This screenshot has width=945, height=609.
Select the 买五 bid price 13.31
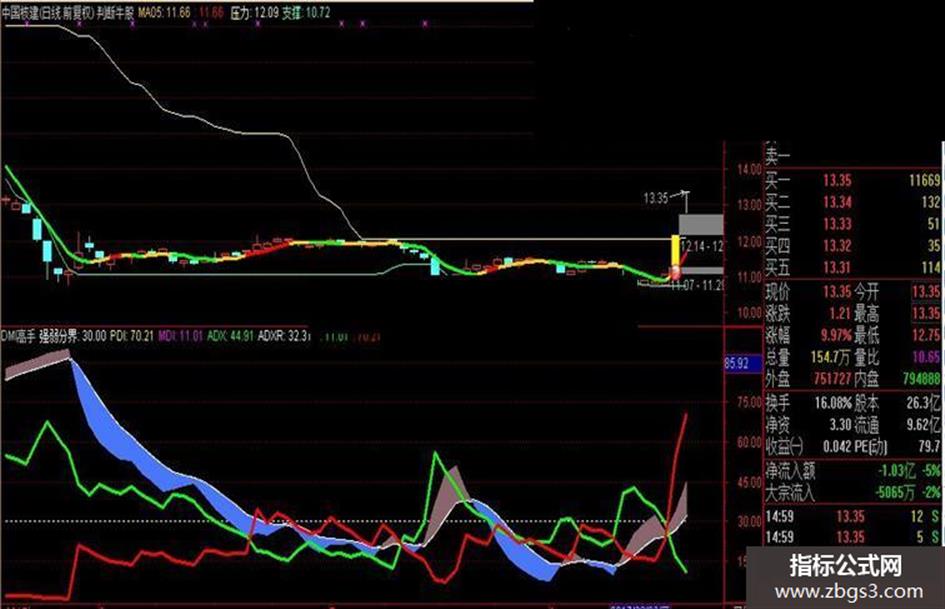coord(838,267)
